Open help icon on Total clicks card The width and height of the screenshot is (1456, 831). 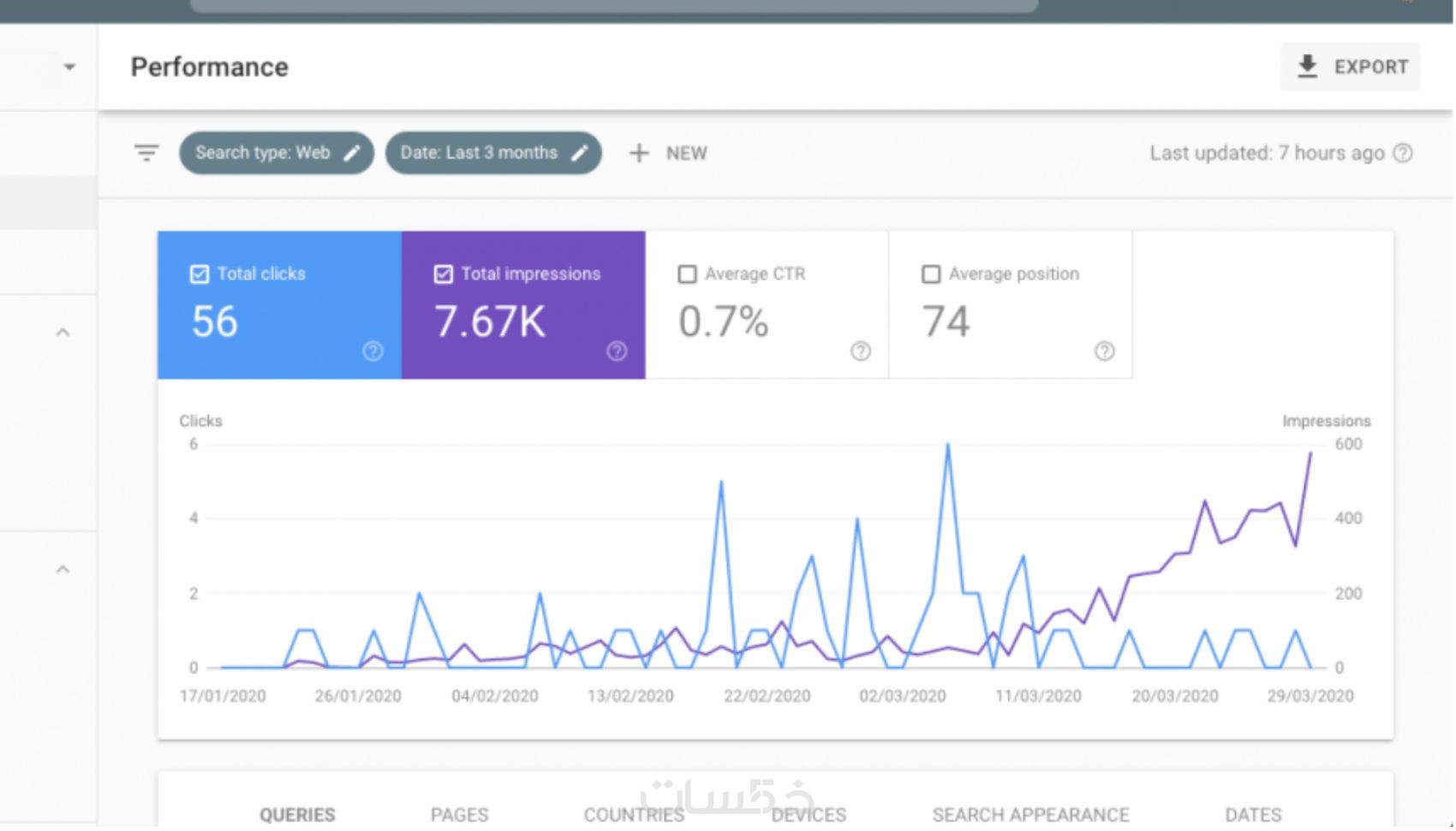pyautogui.click(x=373, y=351)
